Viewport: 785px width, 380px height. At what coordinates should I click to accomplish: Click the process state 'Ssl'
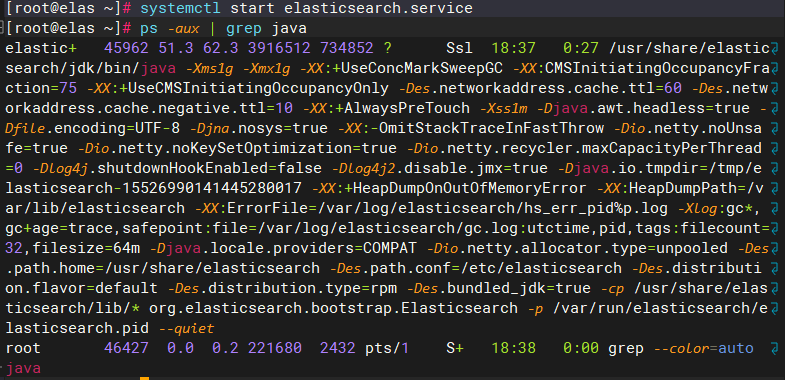(459, 48)
